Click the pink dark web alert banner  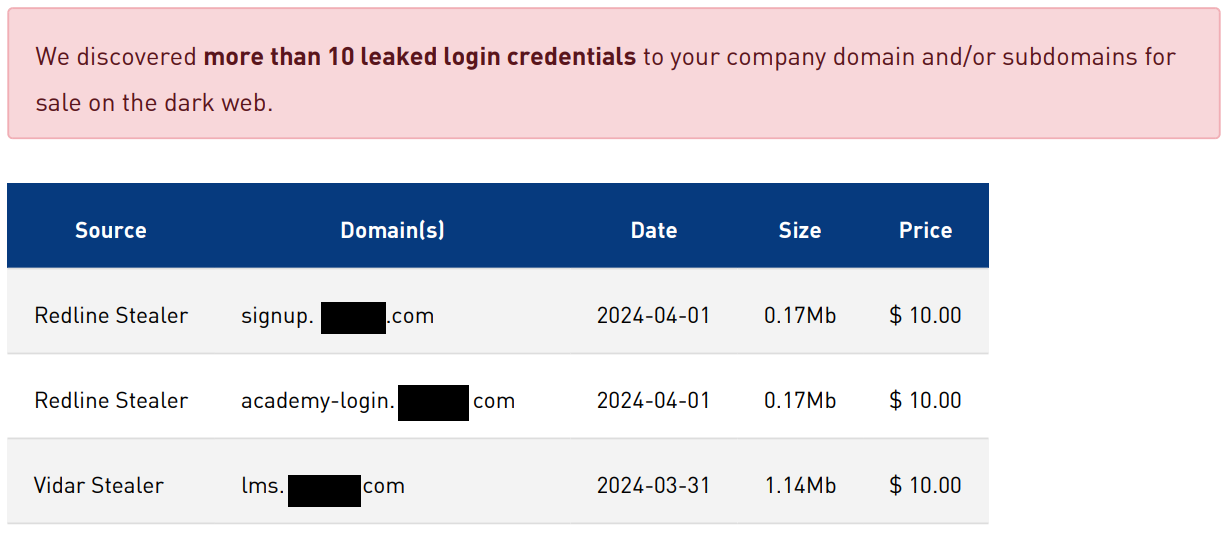click(614, 73)
